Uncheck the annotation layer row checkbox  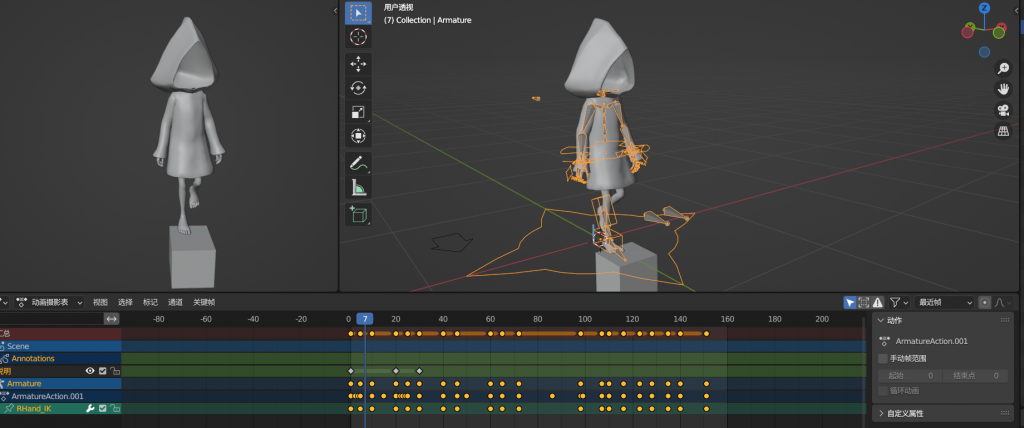(x=103, y=371)
